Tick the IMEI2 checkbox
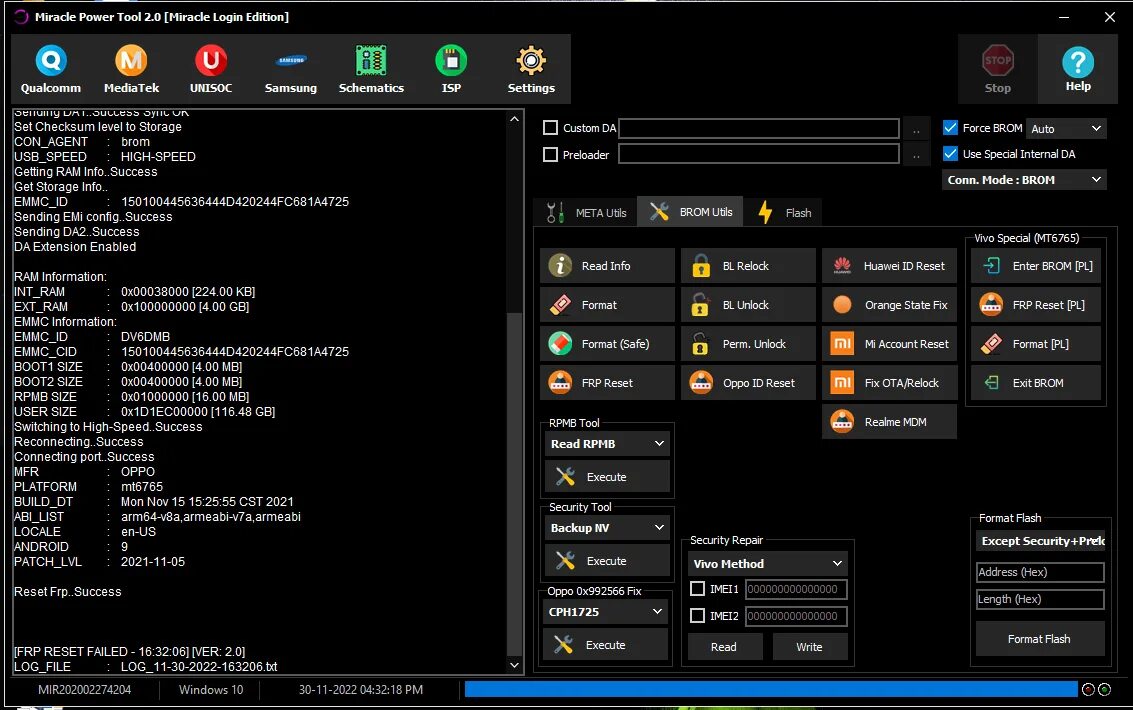This screenshot has height=710, width=1133. pos(697,615)
